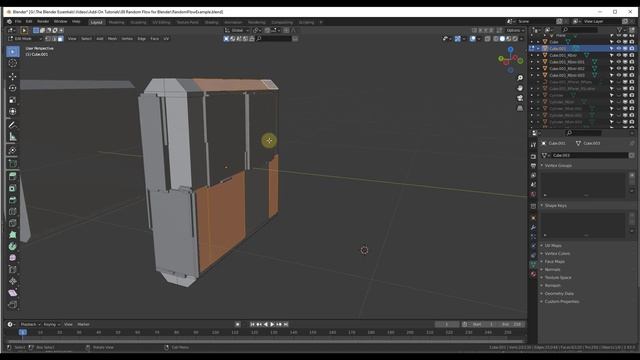Image resolution: width=640 pixels, height=360 pixels.
Task: Switch to wireframe viewport shading
Action: pyautogui.click(x=496, y=39)
